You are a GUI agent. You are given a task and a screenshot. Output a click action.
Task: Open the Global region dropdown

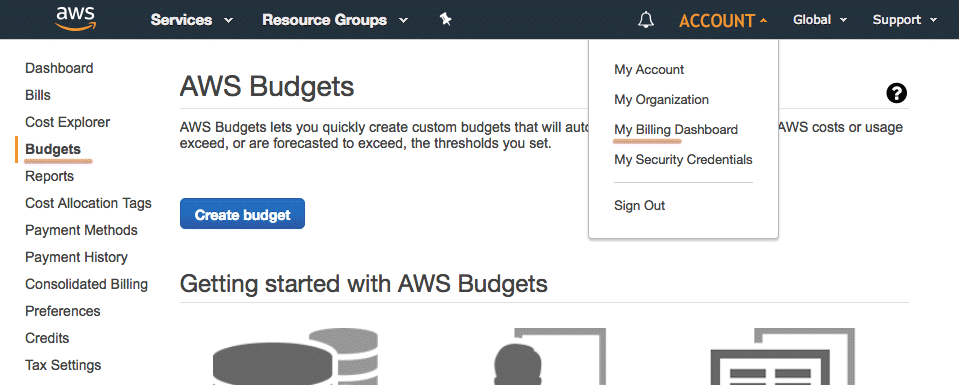(820, 20)
